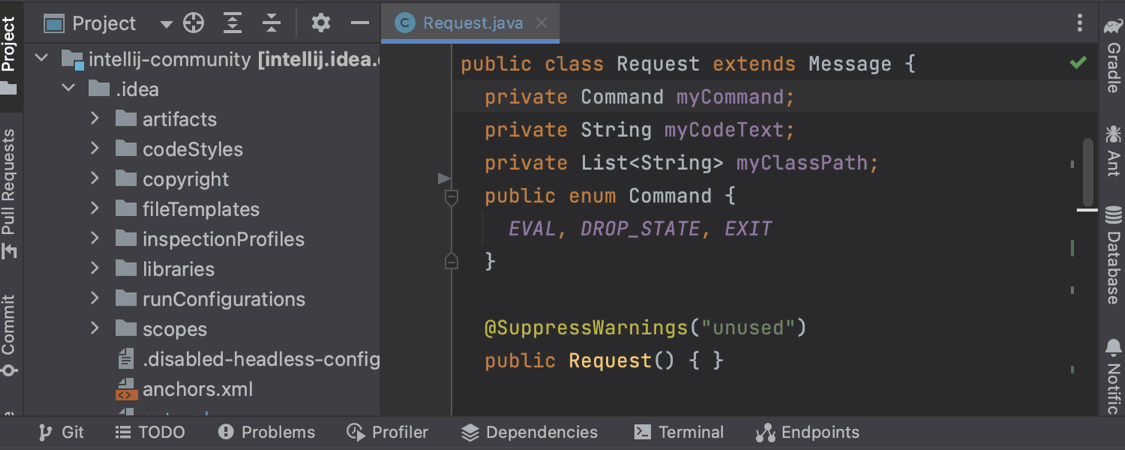Image resolution: width=1125 pixels, height=450 pixels.
Task: Open the Database side panel
Action: (1112, 255)
